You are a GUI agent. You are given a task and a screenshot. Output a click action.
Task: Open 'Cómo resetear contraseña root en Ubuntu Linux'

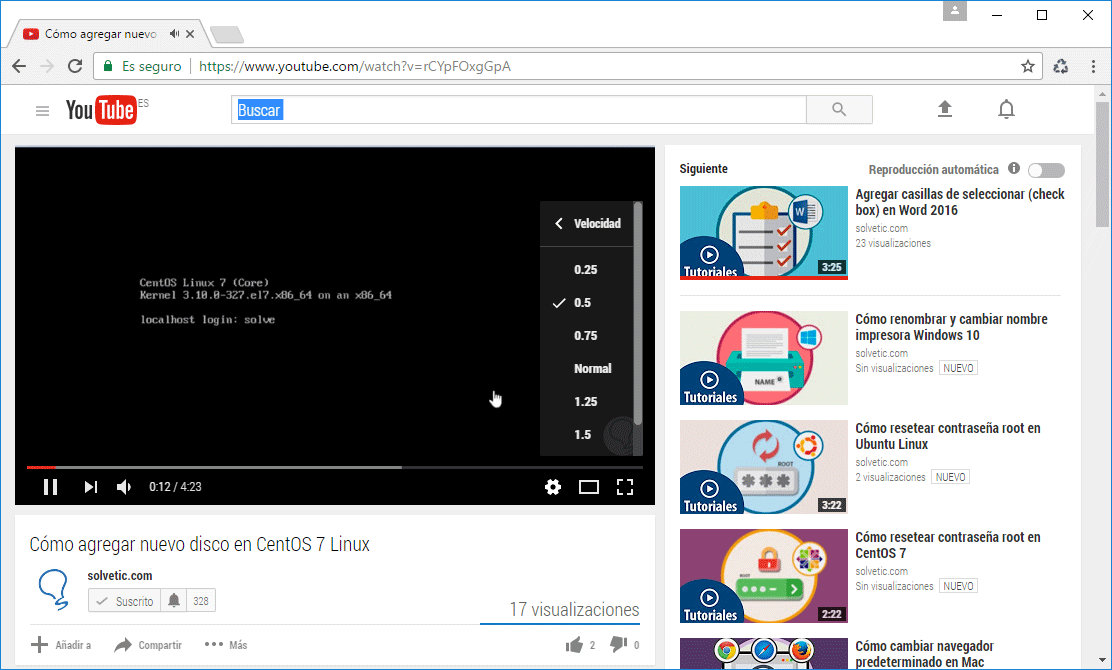(947, 436)
